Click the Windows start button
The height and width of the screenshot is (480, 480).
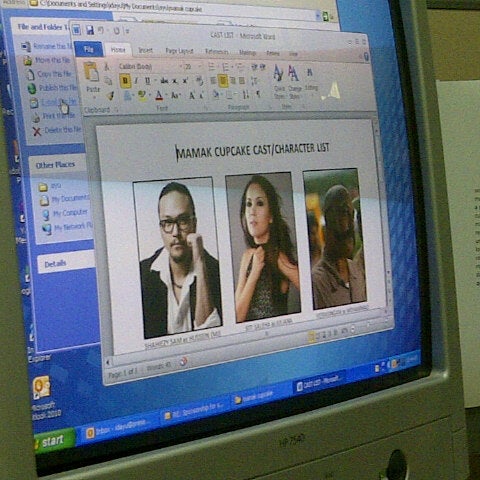tap(54, 441)
